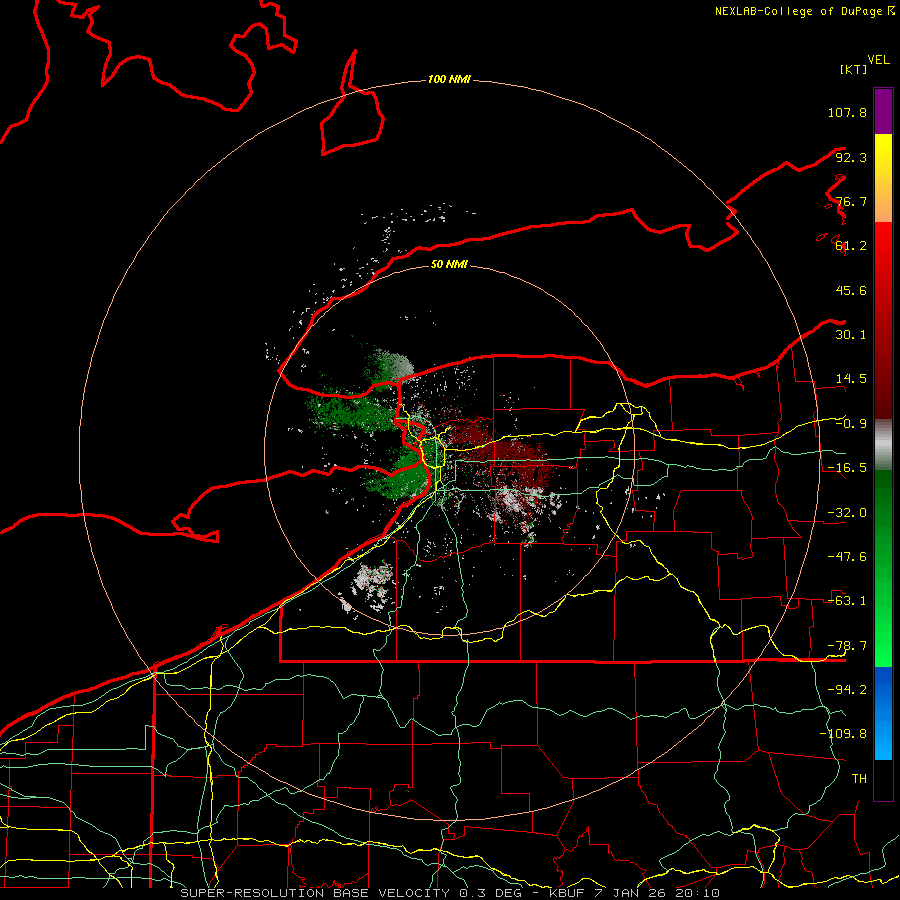Pick the blue segment of velocity color bar

coord(883,689)
